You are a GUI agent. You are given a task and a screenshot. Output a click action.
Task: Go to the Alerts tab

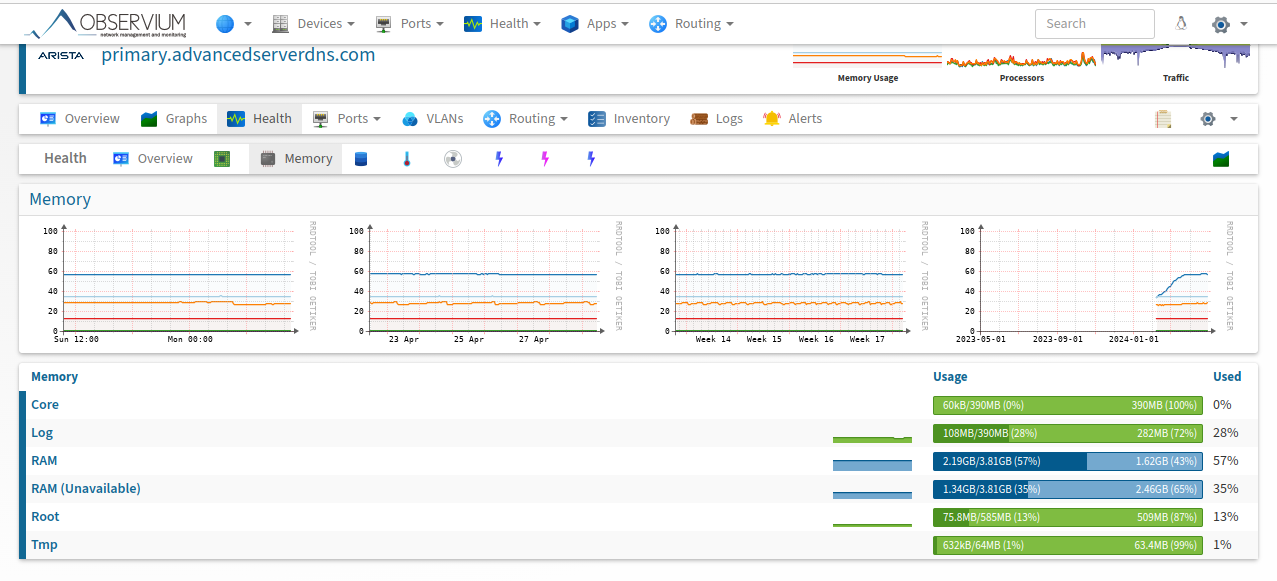[793, 119]
